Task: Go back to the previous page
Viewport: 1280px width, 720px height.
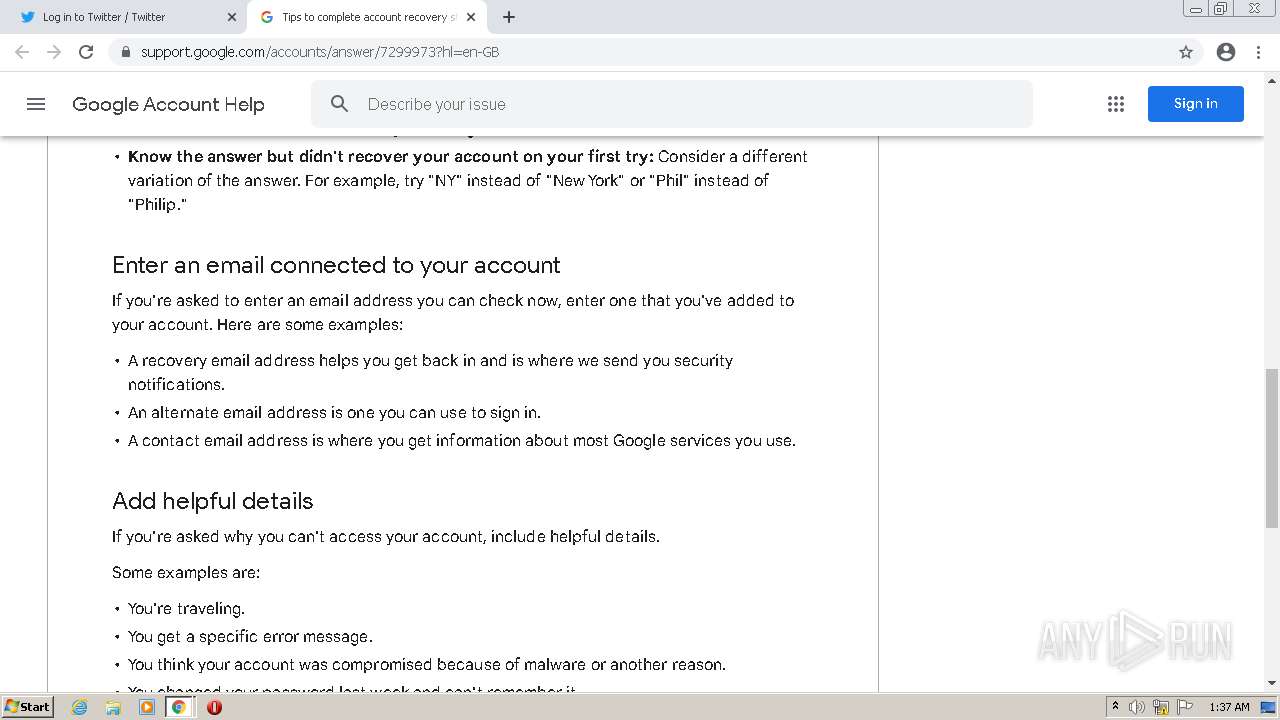Action: point(22,52)
